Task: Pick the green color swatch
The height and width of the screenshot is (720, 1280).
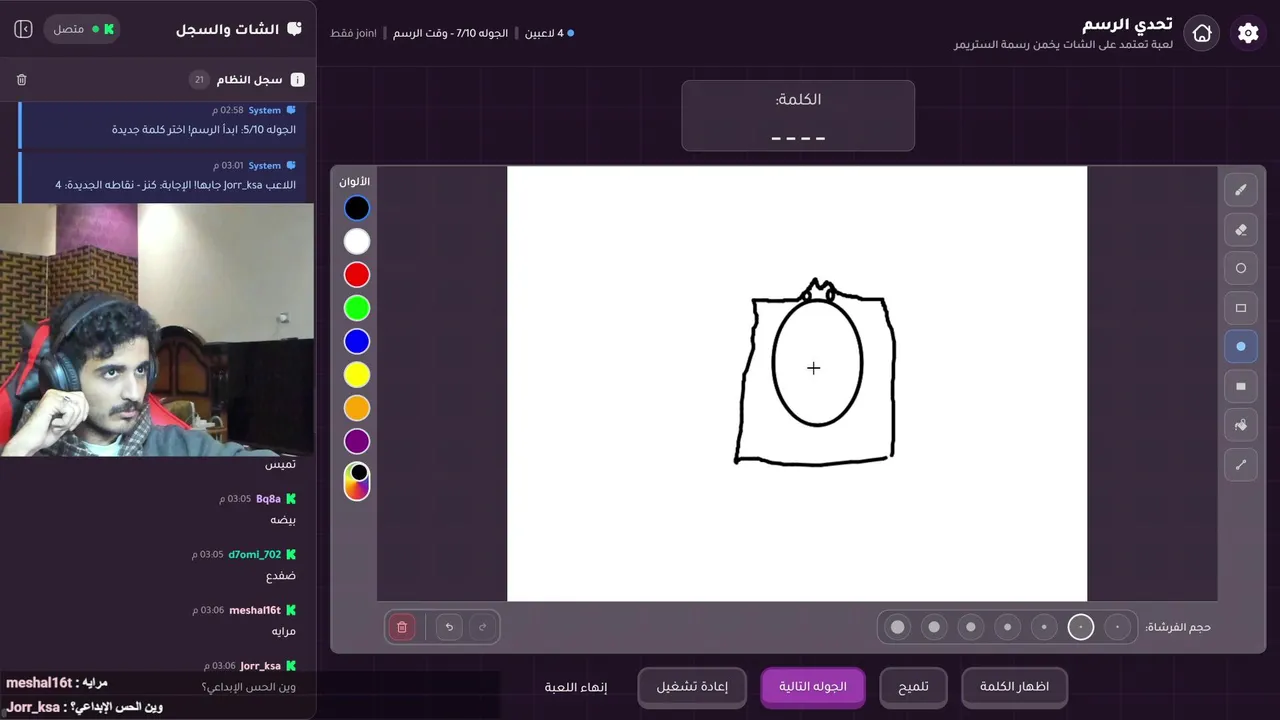Action: point(357,308)
